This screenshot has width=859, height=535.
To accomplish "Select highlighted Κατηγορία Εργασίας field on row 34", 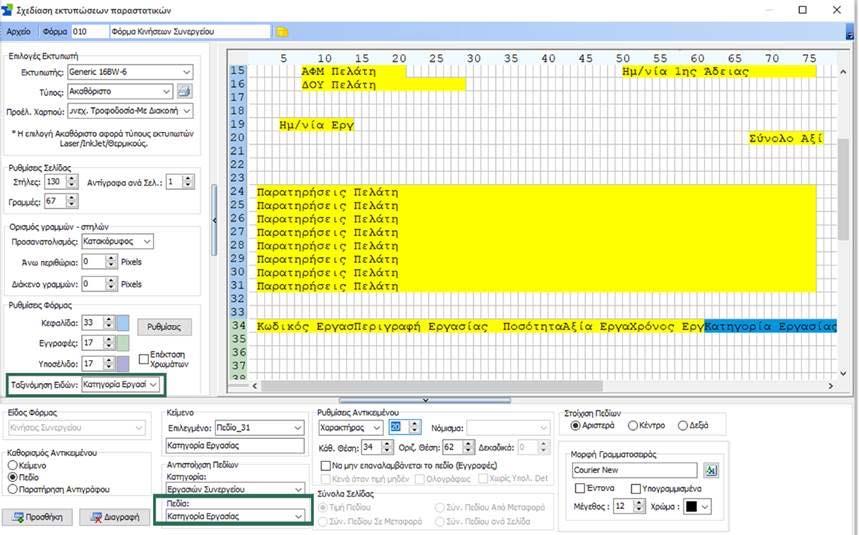I will coord(770,326).
